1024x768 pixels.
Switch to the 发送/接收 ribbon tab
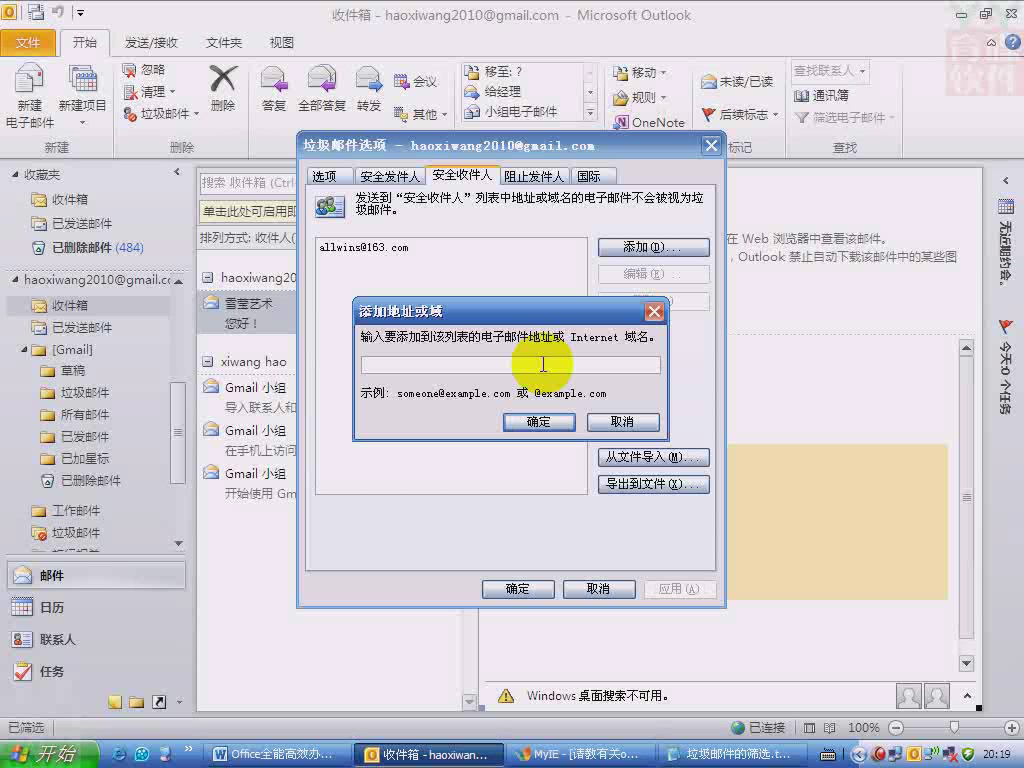[152, 42]
